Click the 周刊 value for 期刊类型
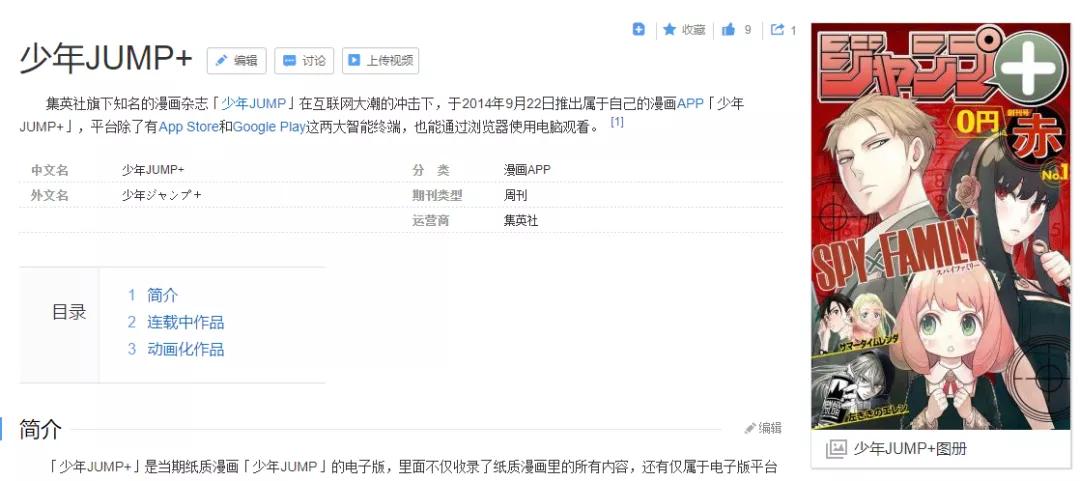Viewport: 1080px width, 481px height. (515, 196)
